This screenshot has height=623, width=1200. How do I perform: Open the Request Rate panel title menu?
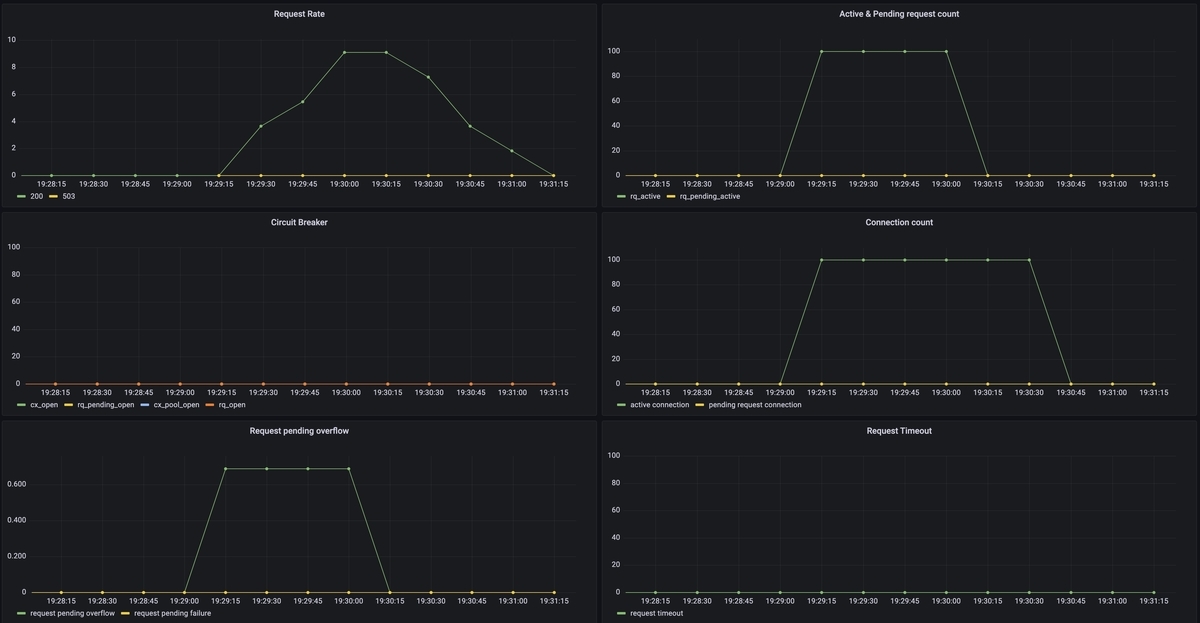(x=299, y=14)
